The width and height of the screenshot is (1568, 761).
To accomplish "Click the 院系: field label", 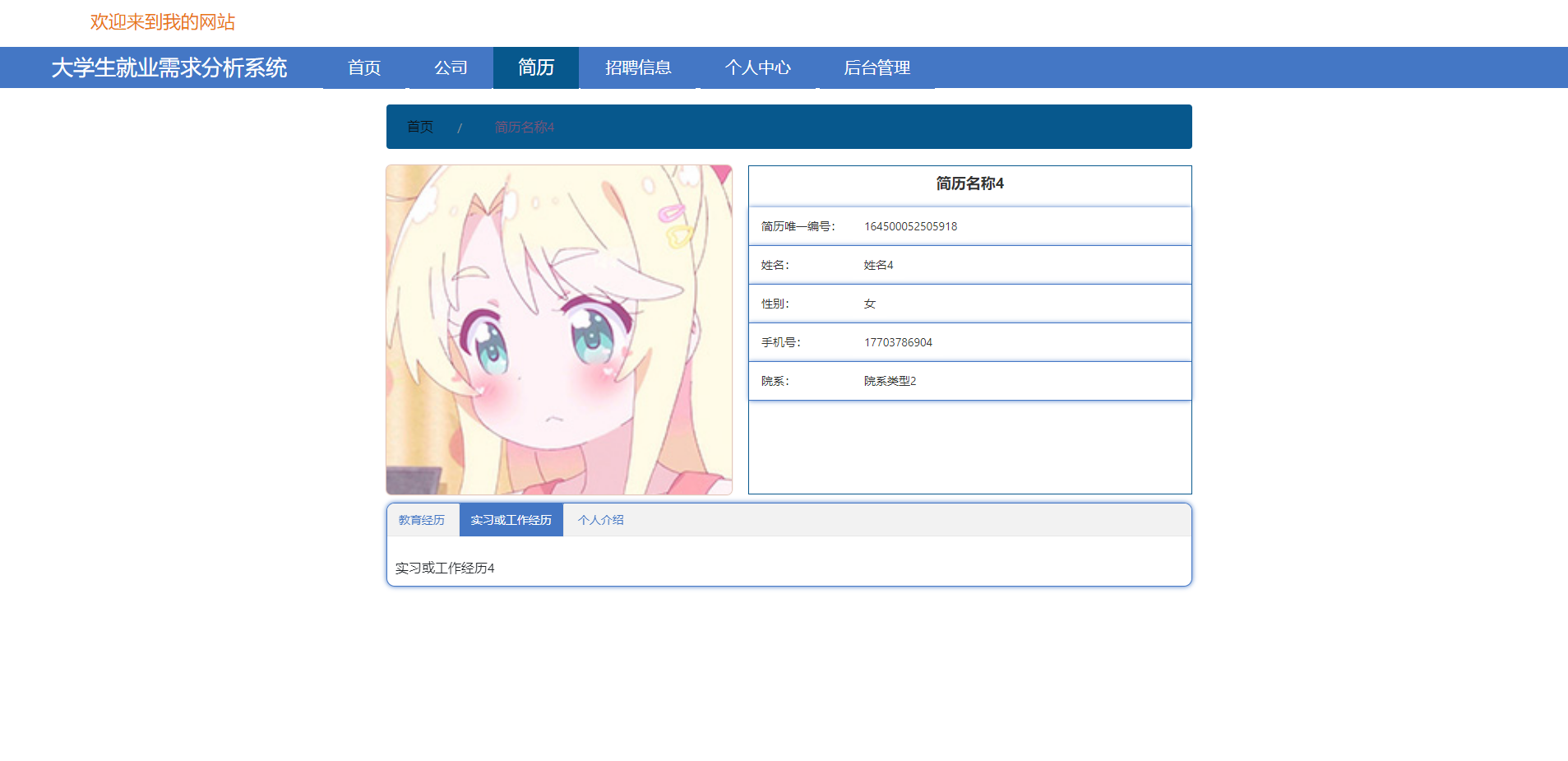I will coord(775,381).
